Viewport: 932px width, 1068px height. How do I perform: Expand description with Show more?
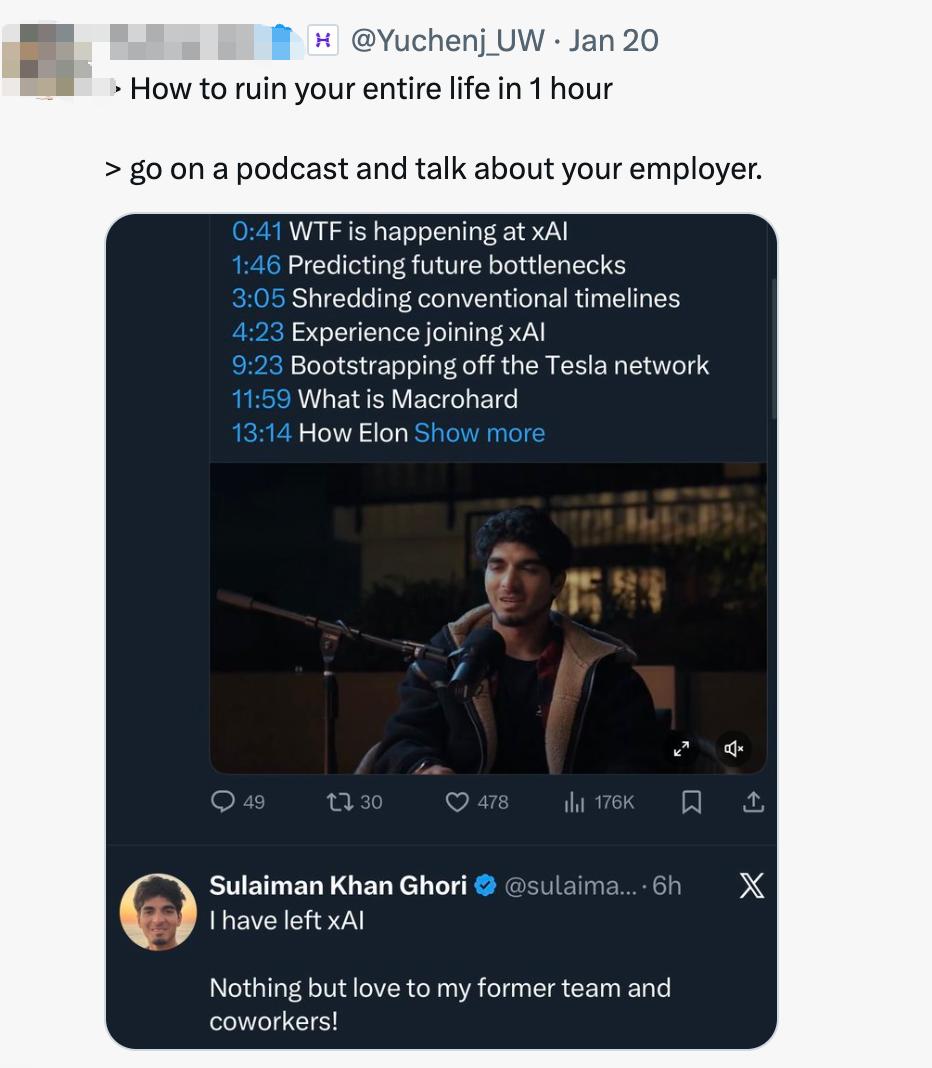pyautogui.click(x=479, y=433)
